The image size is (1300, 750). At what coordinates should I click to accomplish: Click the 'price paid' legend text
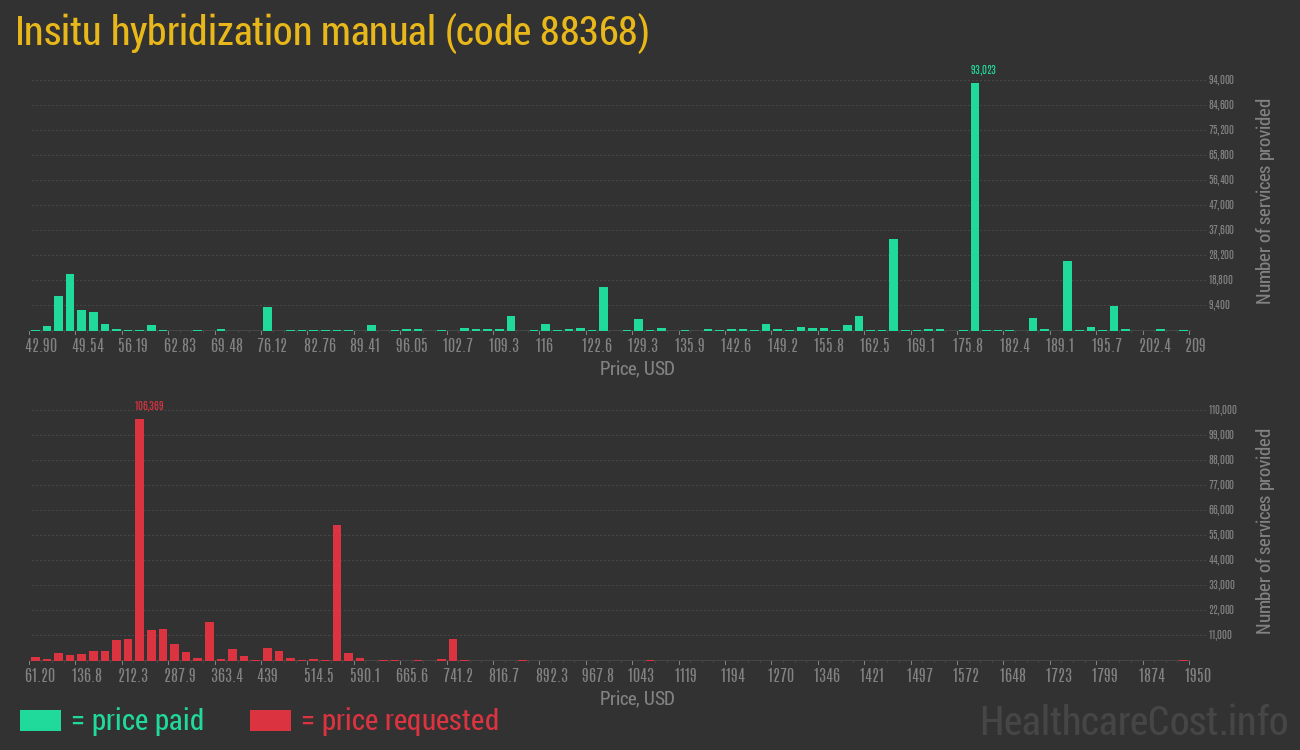(137, 720)
